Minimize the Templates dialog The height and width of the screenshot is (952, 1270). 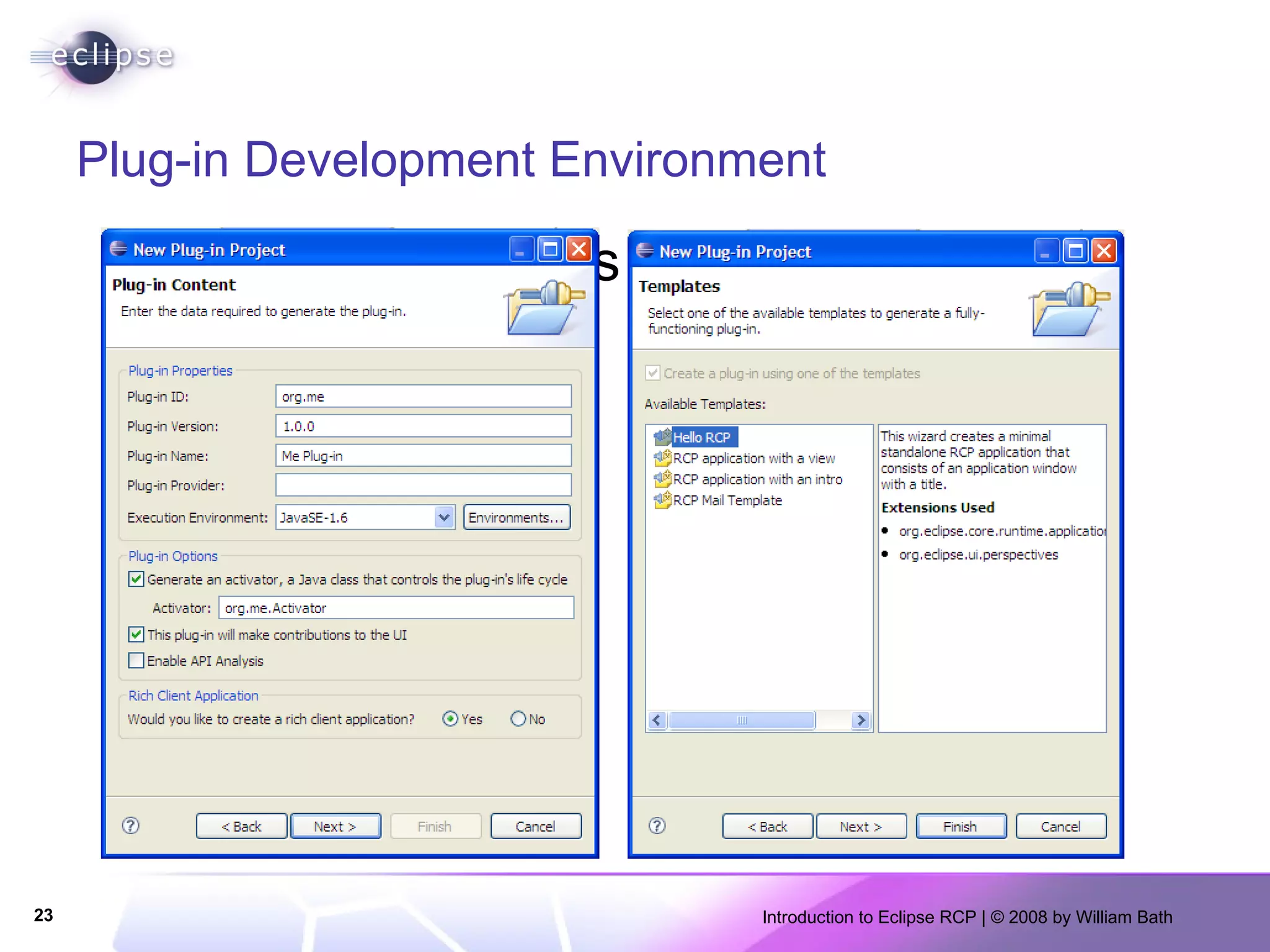pos(1047,251)
